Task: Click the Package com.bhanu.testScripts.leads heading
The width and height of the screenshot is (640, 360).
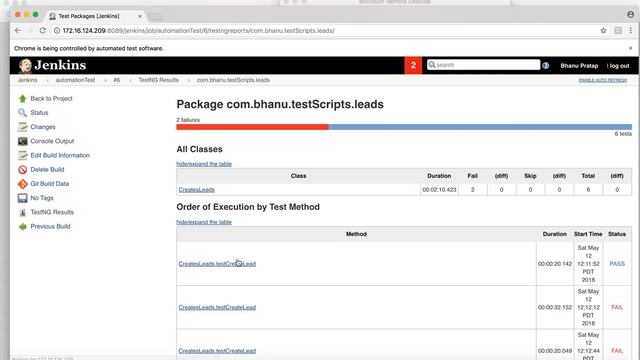Action: pos(280,104)
